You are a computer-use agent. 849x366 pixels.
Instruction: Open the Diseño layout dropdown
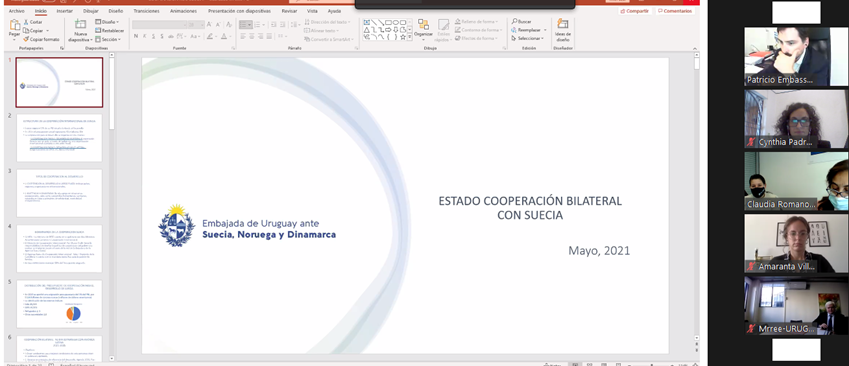pyautogui.click(x=107, y=22)
